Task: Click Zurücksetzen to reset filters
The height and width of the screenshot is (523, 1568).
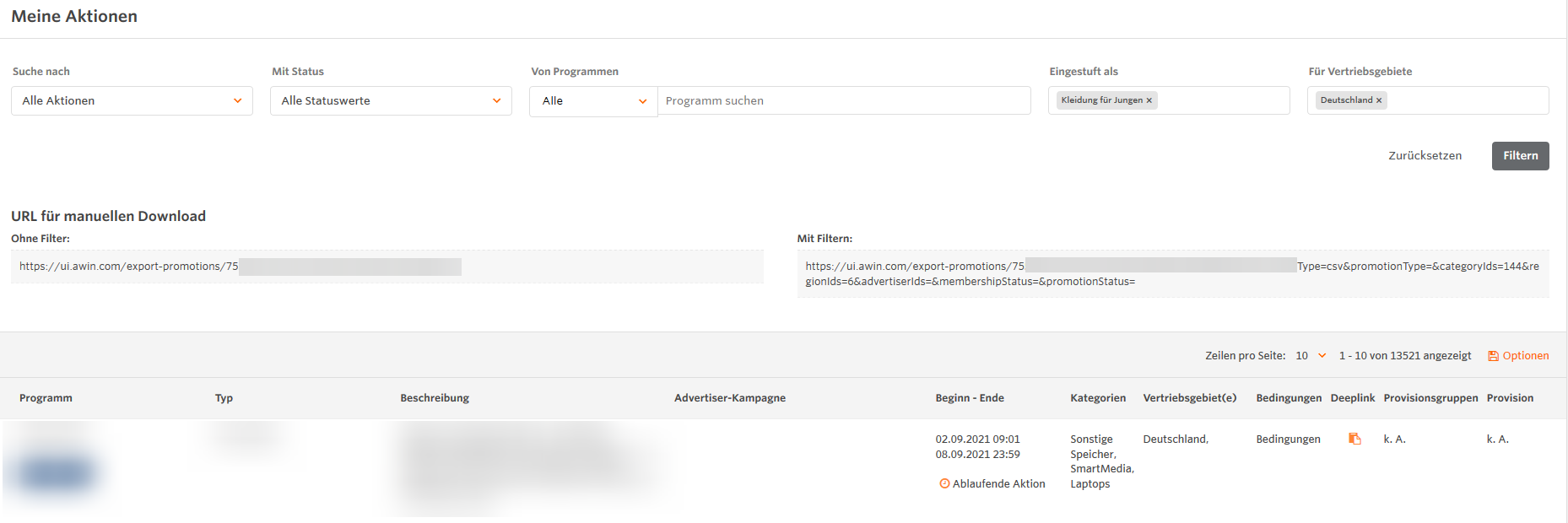Action: 1425,156
